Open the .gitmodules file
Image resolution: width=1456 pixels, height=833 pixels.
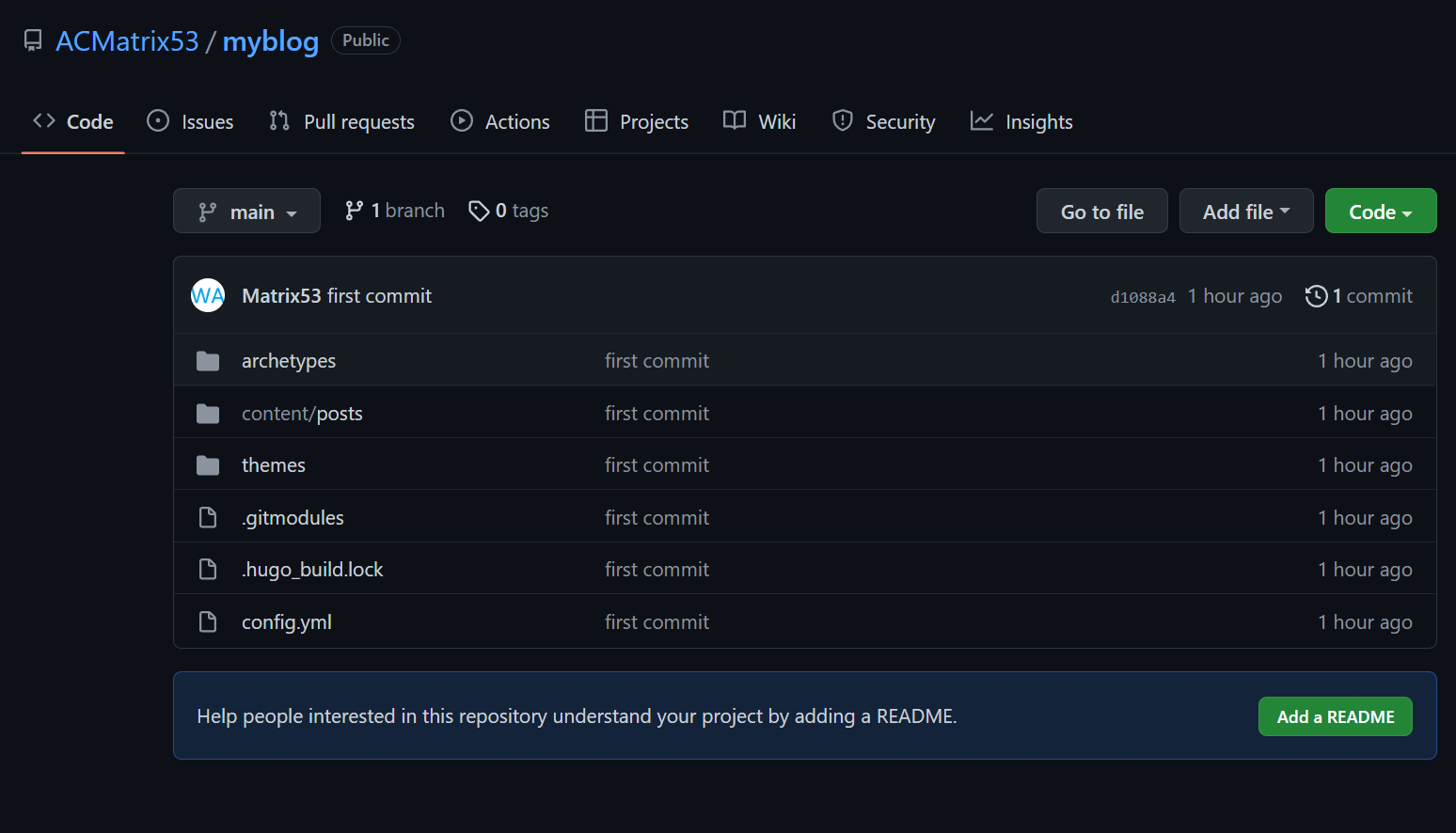point(293,518)
